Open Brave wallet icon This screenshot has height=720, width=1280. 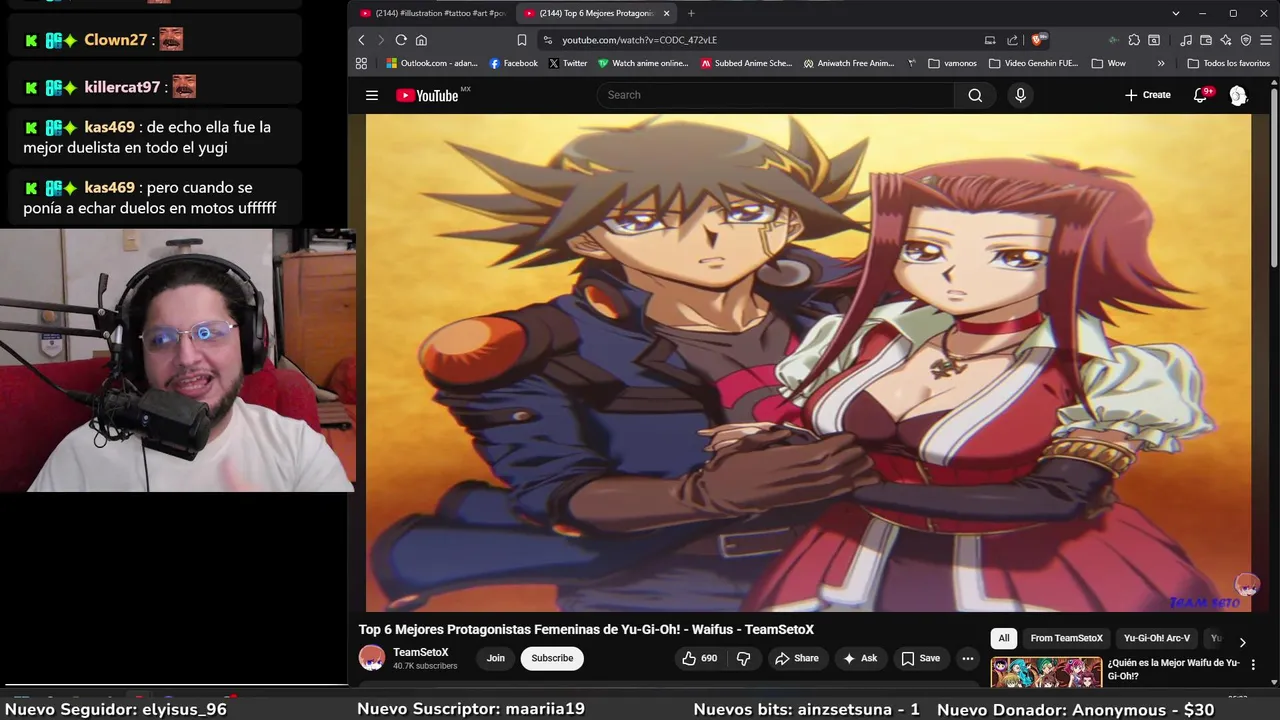tap(1206, 40)
